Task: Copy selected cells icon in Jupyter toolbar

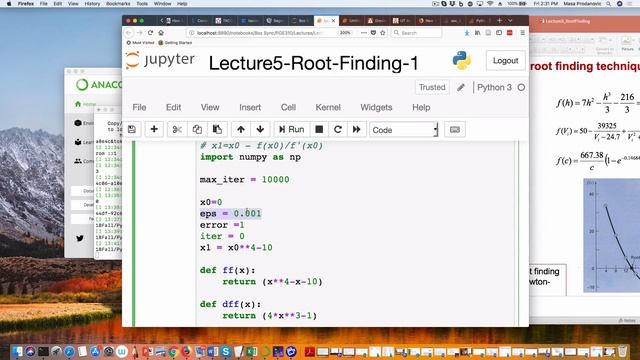Action: 197,129
